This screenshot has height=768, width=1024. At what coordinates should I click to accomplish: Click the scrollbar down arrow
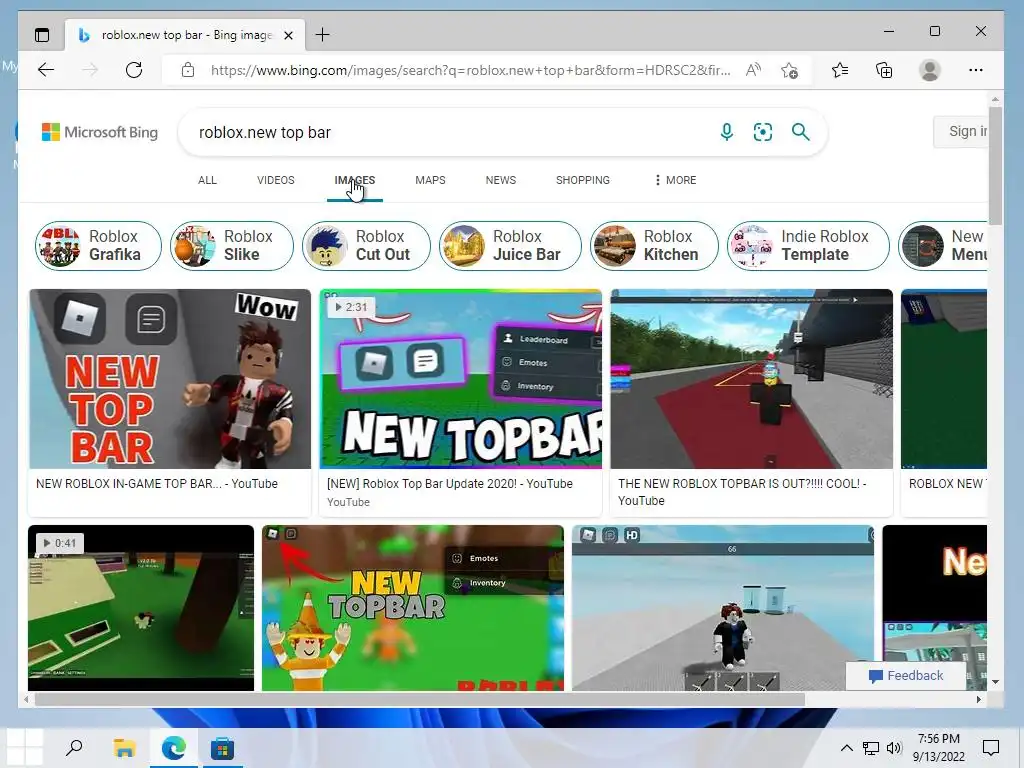coord(995,682)
